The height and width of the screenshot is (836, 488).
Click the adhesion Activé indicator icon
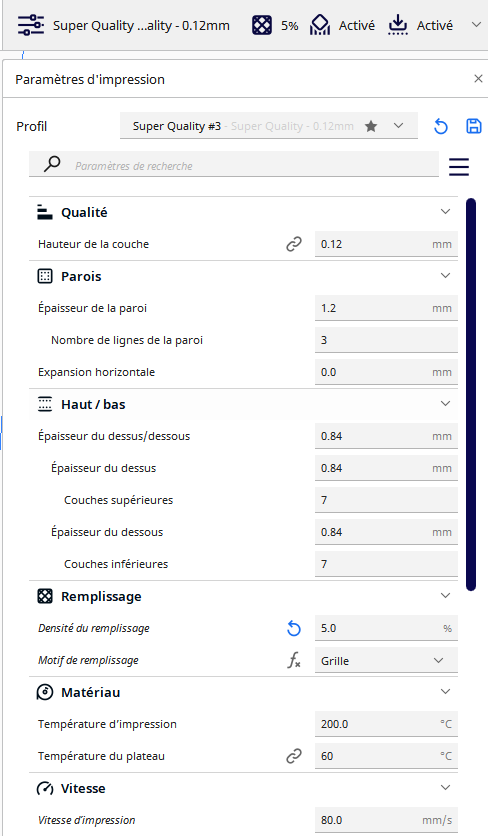coord(398,25)
